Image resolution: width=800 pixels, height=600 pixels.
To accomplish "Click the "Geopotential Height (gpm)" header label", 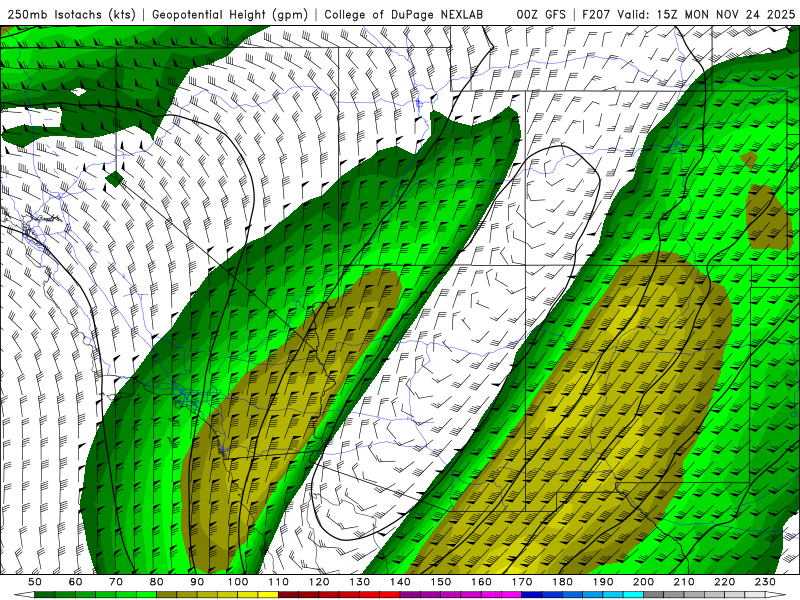I will (x=230, y=15).
